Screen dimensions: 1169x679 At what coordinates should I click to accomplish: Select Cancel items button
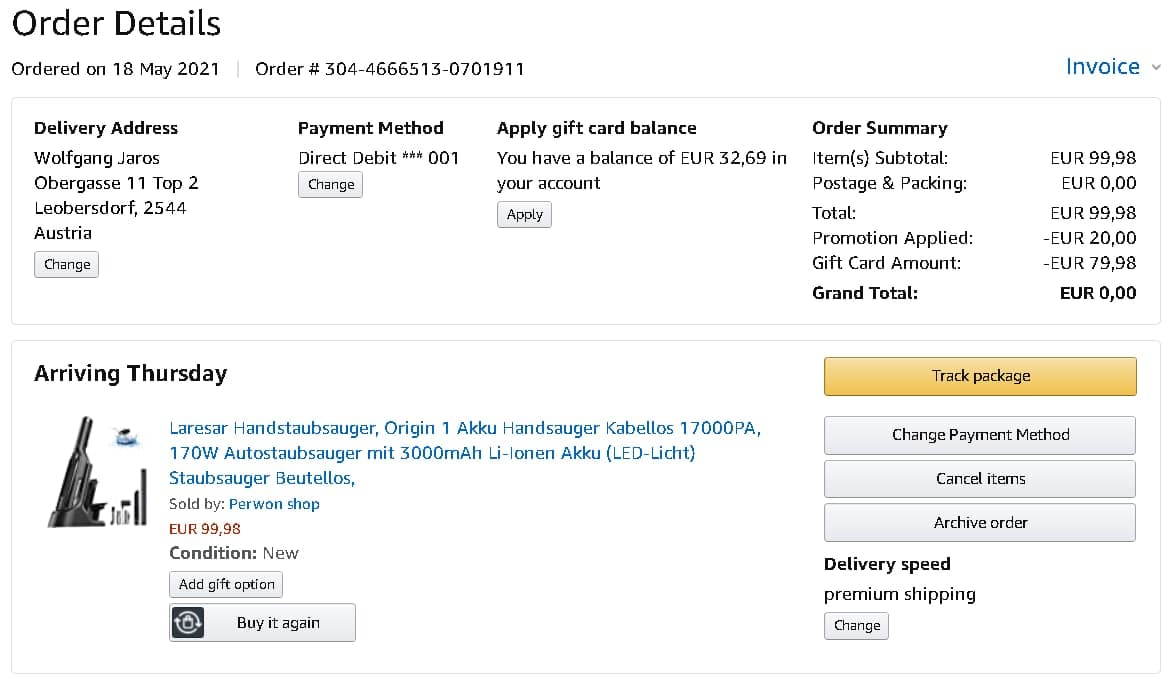(x=980, y=479)
